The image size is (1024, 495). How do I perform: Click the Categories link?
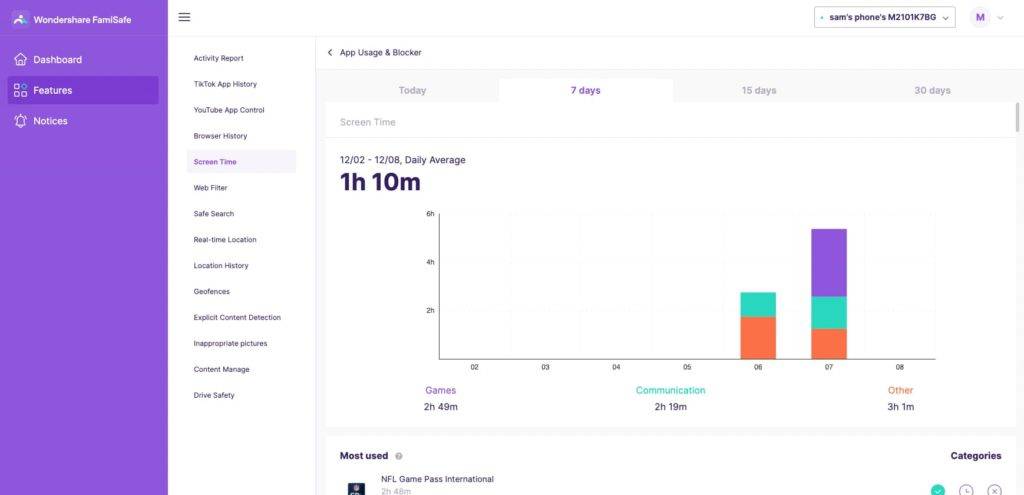coord(975,456)
